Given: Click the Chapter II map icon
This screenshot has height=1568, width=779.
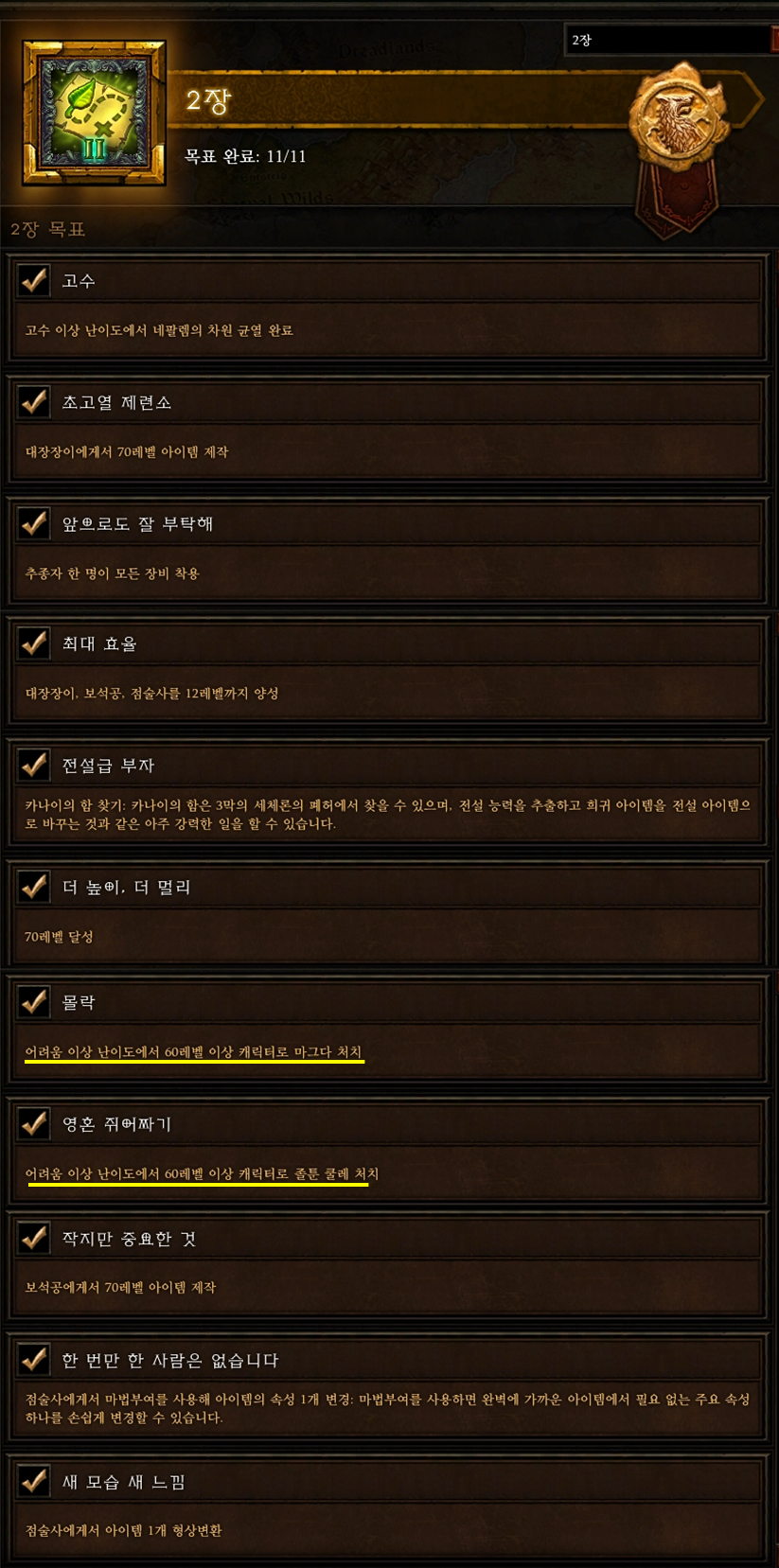Looking at the screenshot, I should pyautogui.click(x=94, y=114).
